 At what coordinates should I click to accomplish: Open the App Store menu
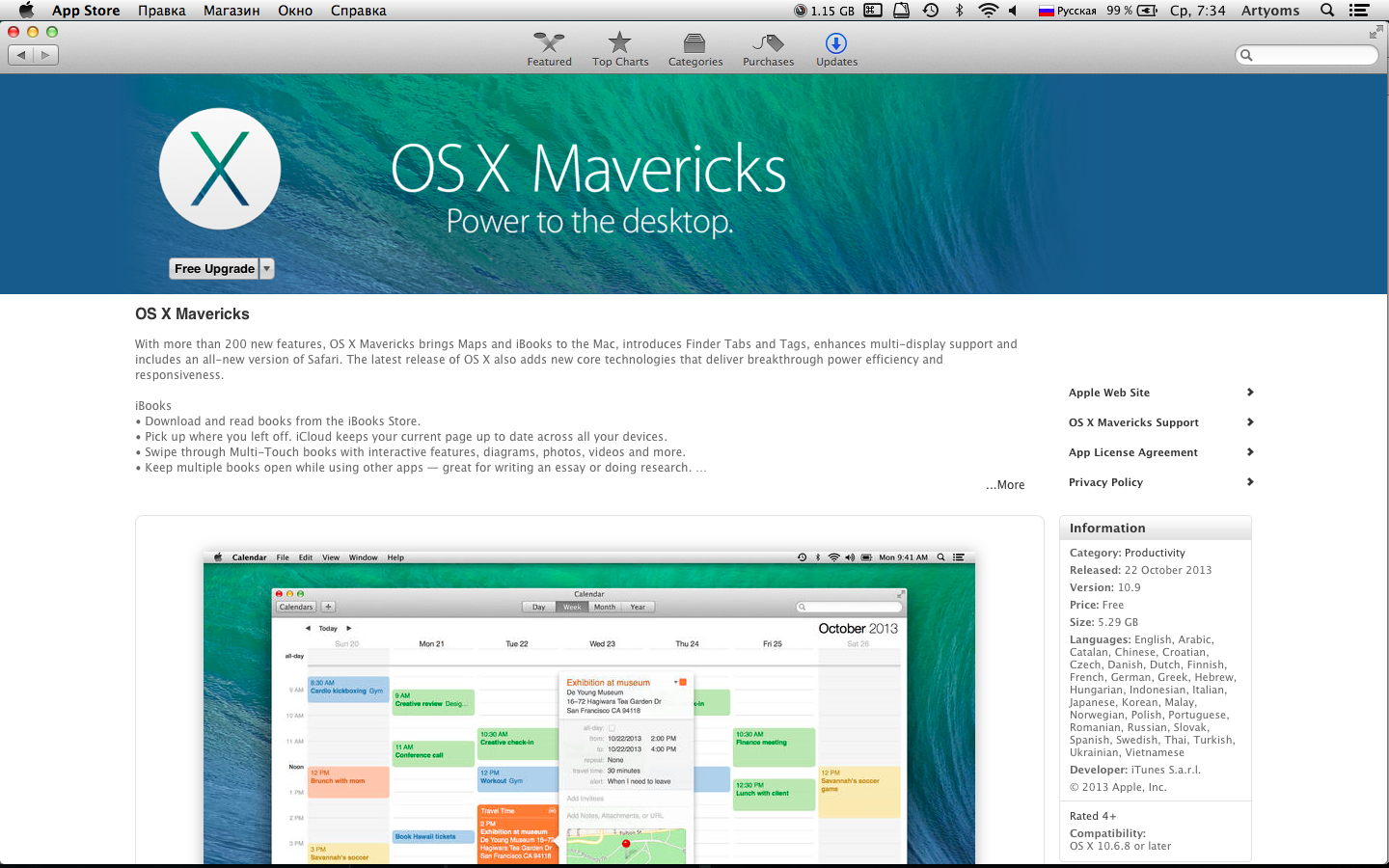(x=86, y=11)
